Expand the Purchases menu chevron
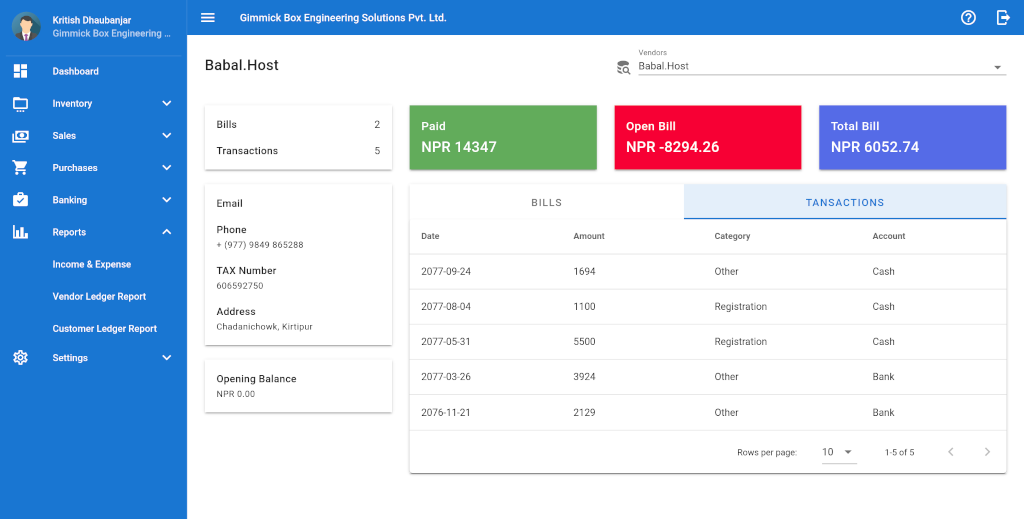This screenshot has height=519, width=1024. click(x=167, y=168)
